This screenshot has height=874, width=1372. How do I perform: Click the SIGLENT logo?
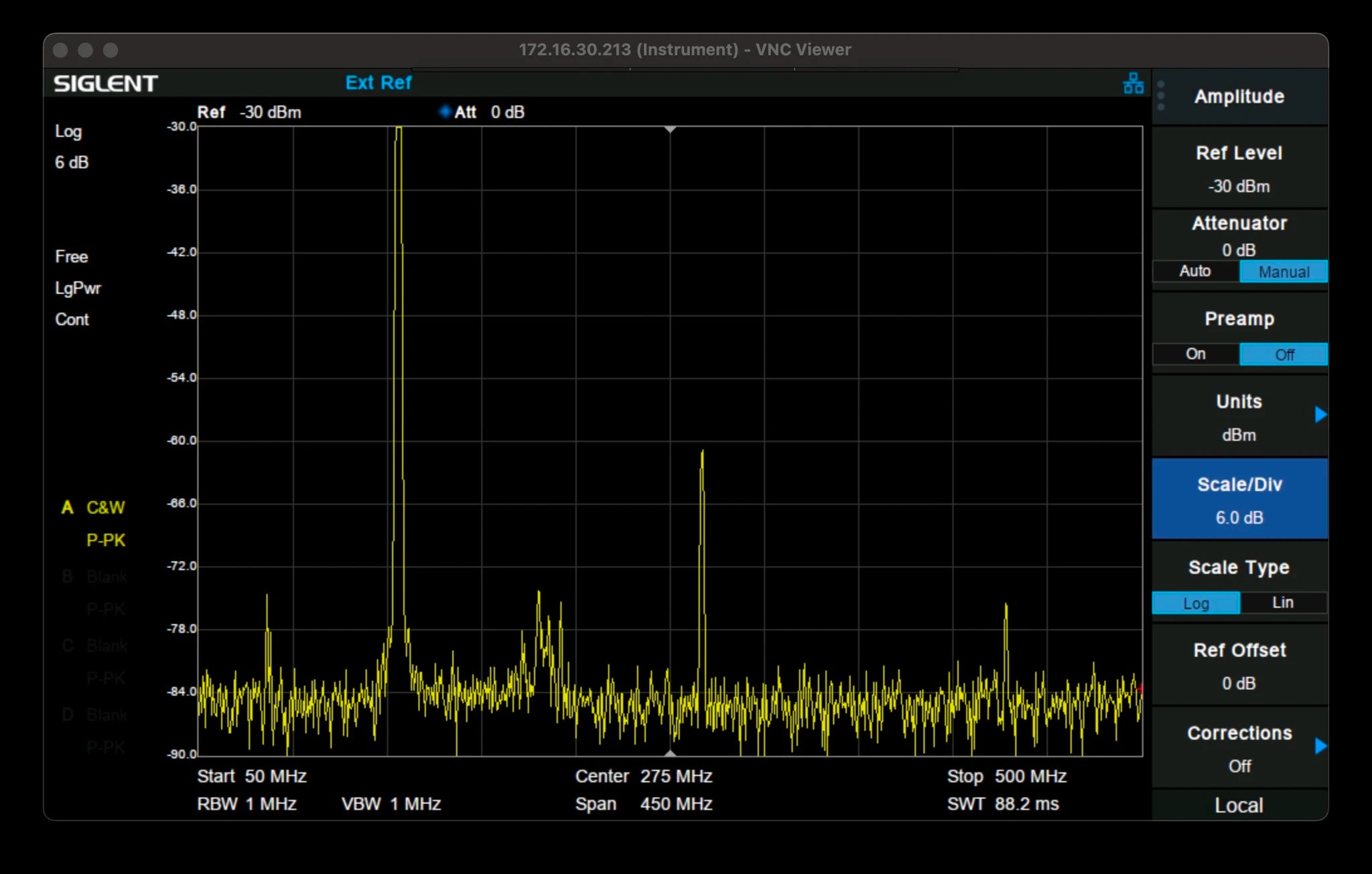[x=105, y=84]
